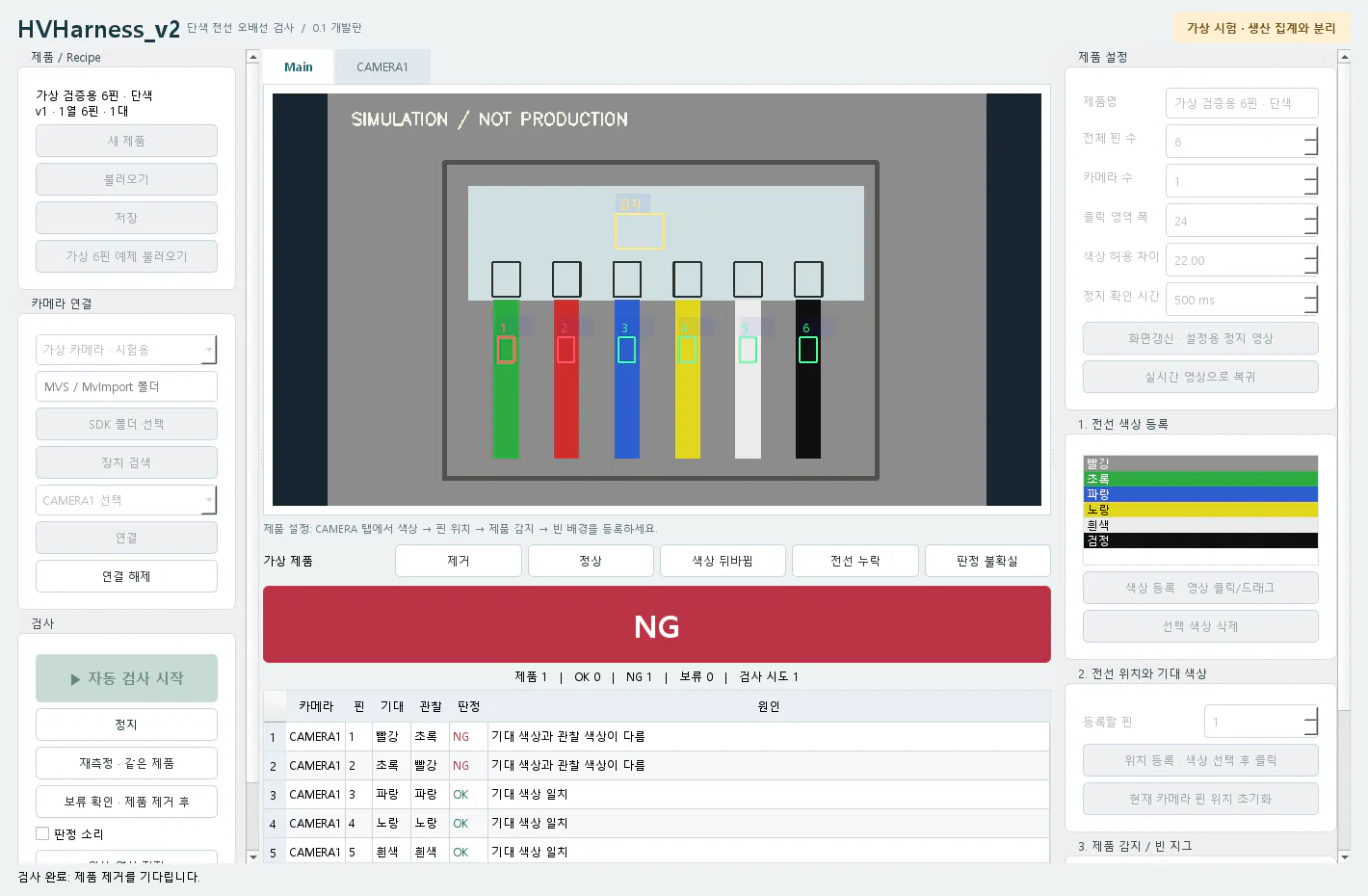1368x896 pixels.
Task: Click the NG result banner
Action: click(x=657, y=624)
